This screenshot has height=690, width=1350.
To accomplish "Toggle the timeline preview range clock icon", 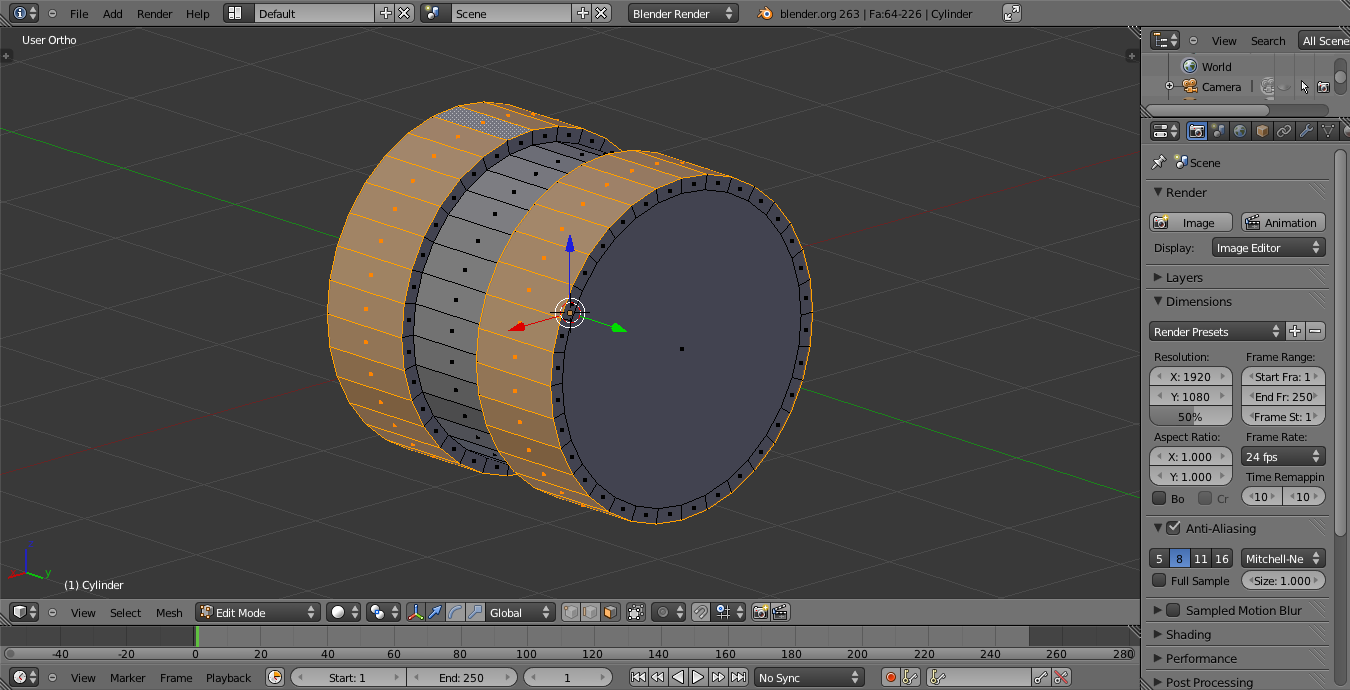I will click(x=275, y=677).
